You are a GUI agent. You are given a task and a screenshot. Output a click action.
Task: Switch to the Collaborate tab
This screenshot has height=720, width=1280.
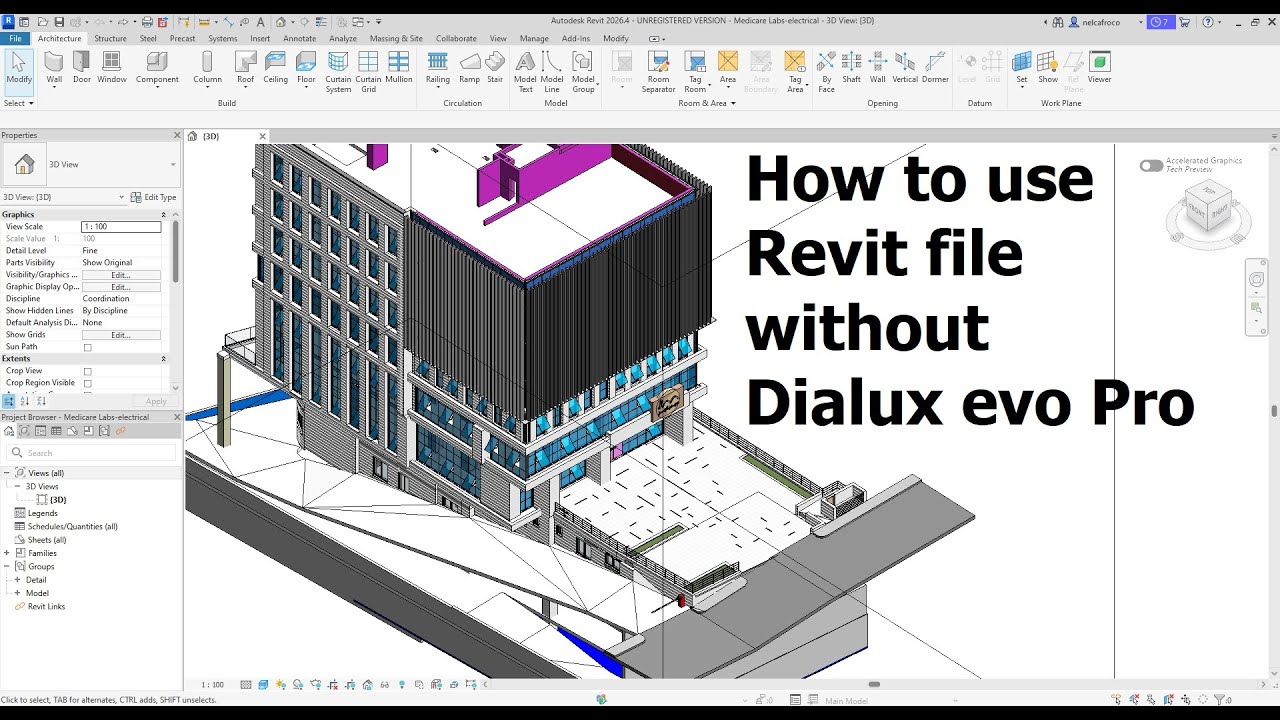(456, 38)
